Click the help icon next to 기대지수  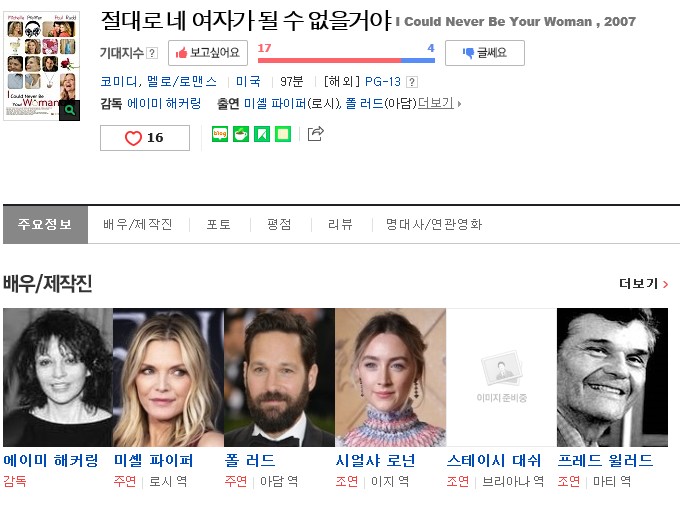tap(152, 53)
